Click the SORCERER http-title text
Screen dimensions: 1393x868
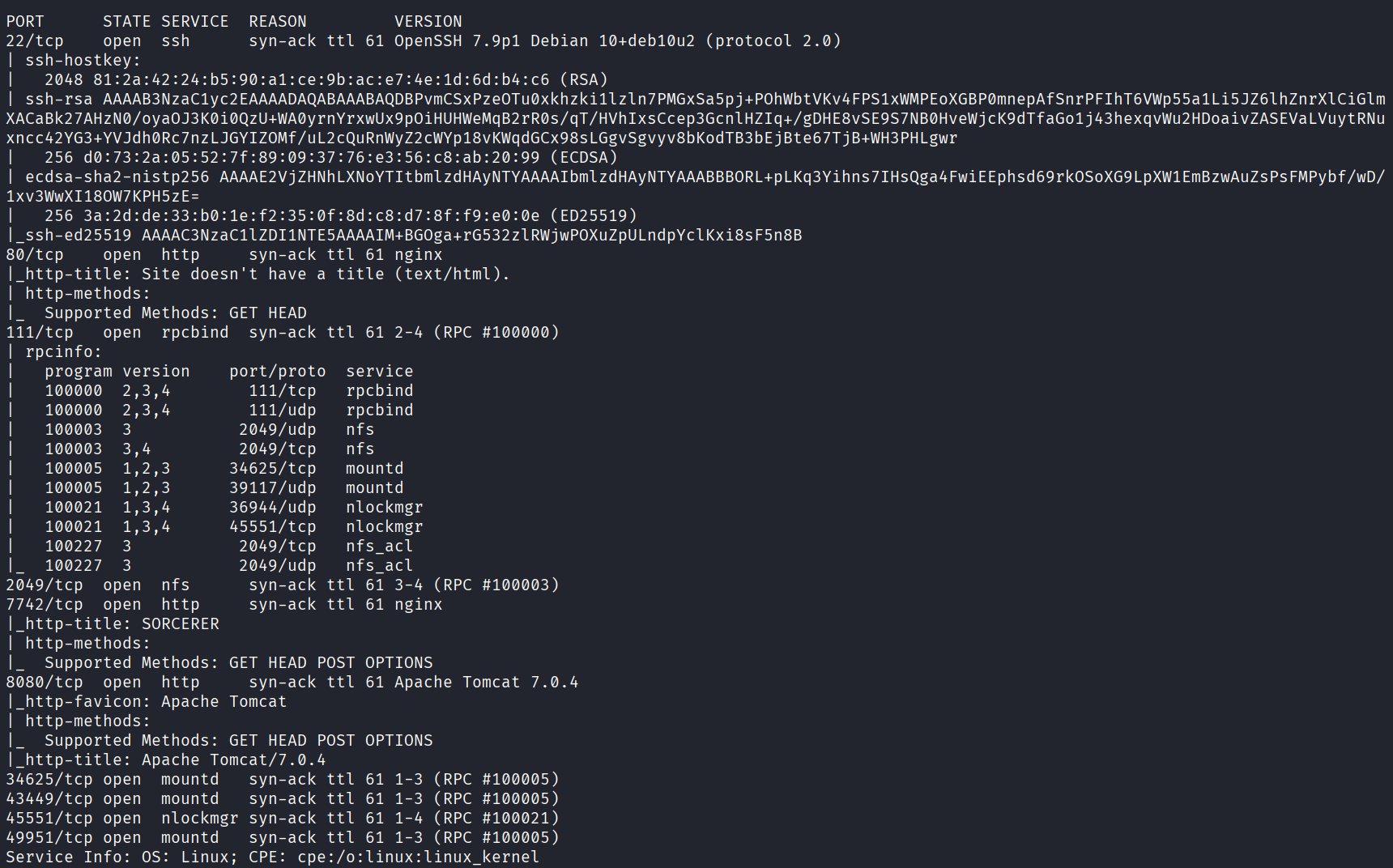coord(180,624)
